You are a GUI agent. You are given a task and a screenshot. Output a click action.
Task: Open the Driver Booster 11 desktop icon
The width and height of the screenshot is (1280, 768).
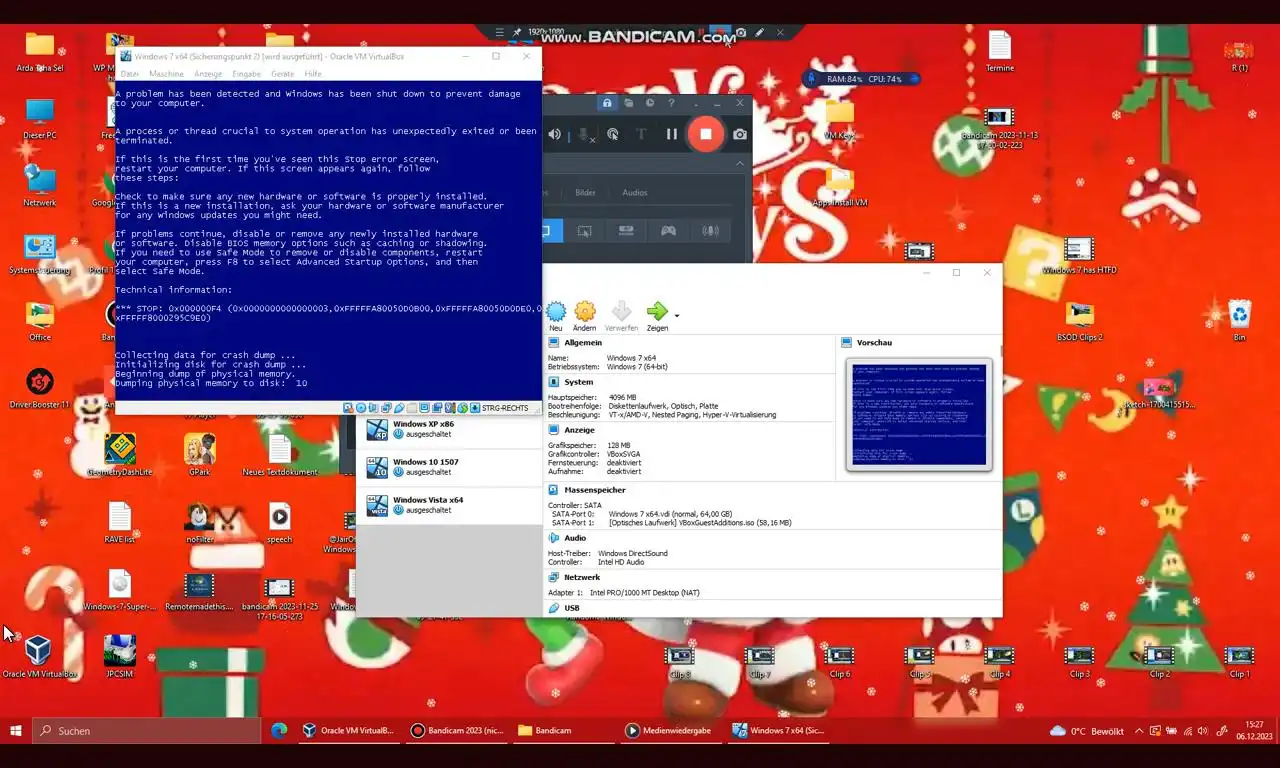click(40, 389)
